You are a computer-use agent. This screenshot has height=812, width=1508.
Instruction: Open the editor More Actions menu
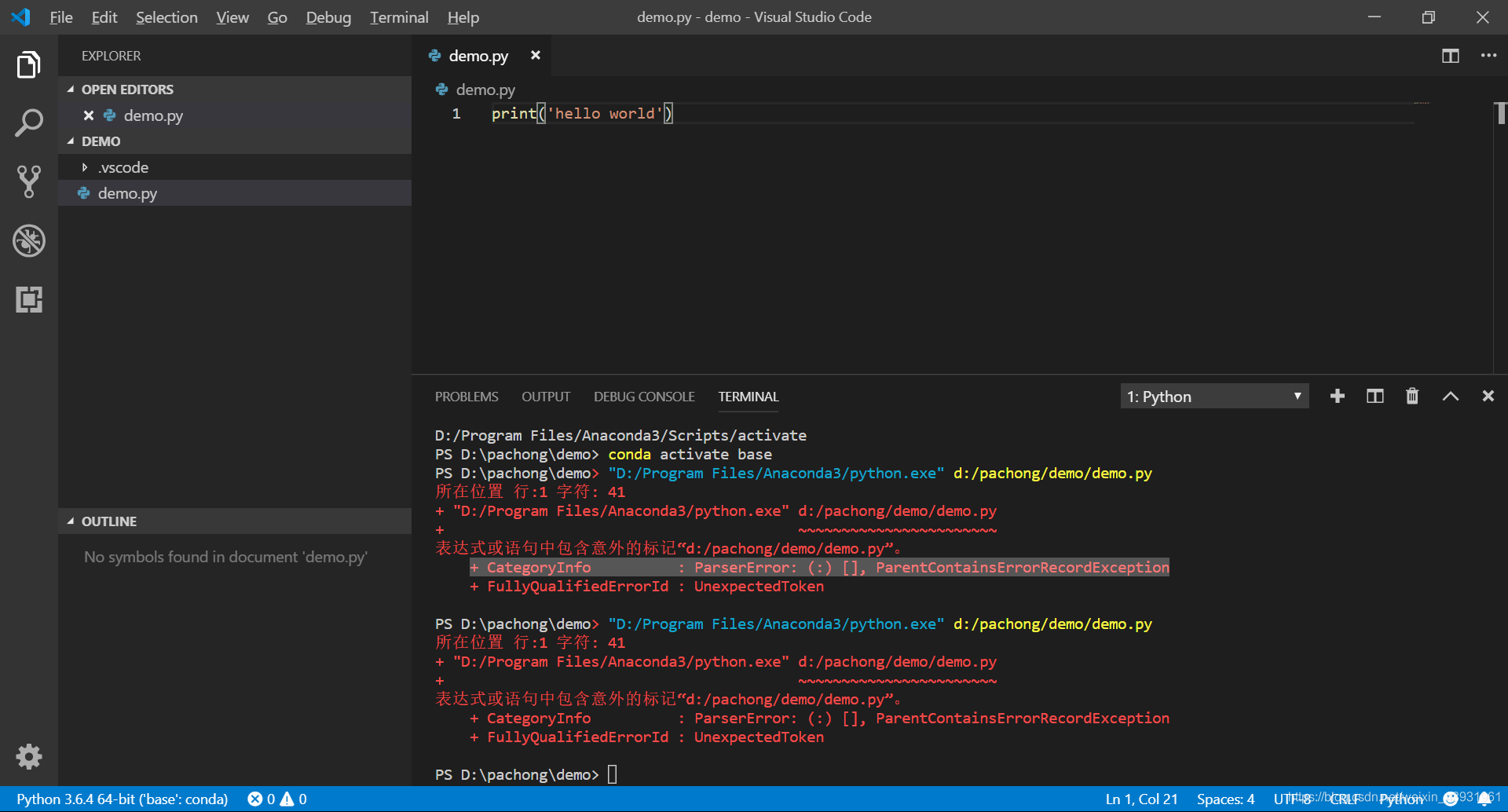point(1488,56)
